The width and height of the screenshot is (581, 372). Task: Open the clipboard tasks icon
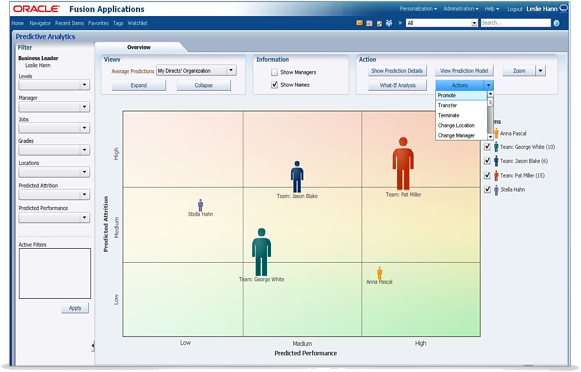pos(379,23)
